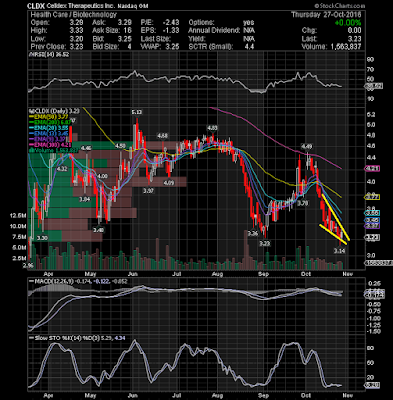Click the 4.49 October high annotation

pyautogui.click(x=306, y=146)
